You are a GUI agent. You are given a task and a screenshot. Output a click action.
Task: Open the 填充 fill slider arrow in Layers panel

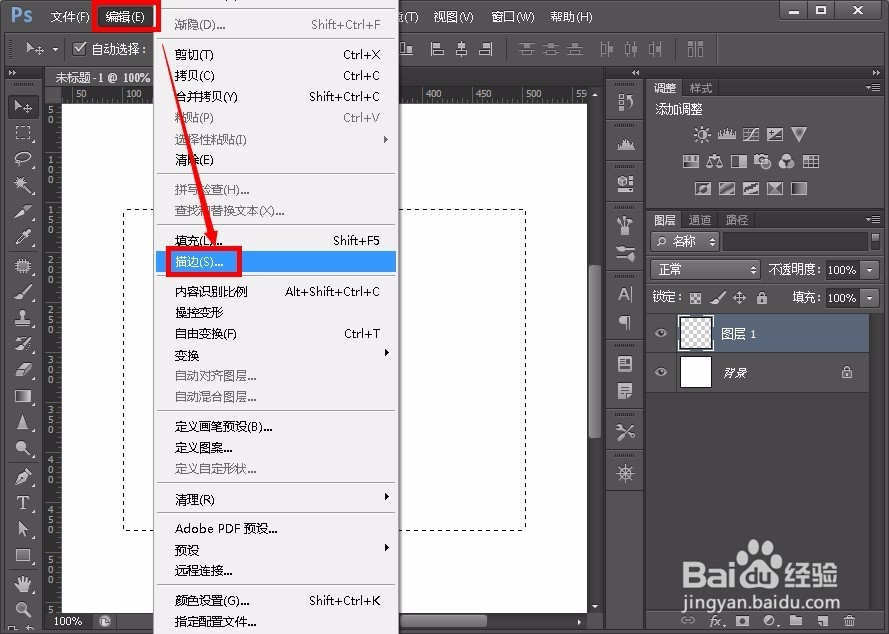pos(870,298)
